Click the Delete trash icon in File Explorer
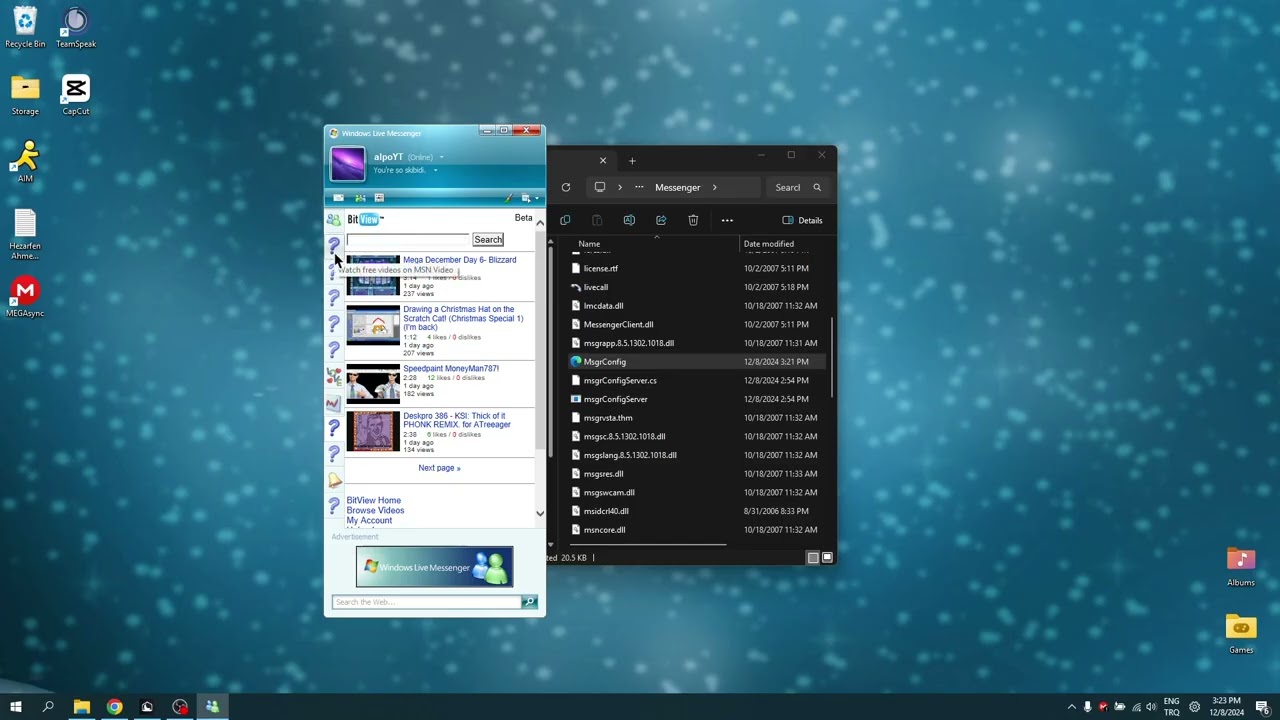 (x=693, y=220)
